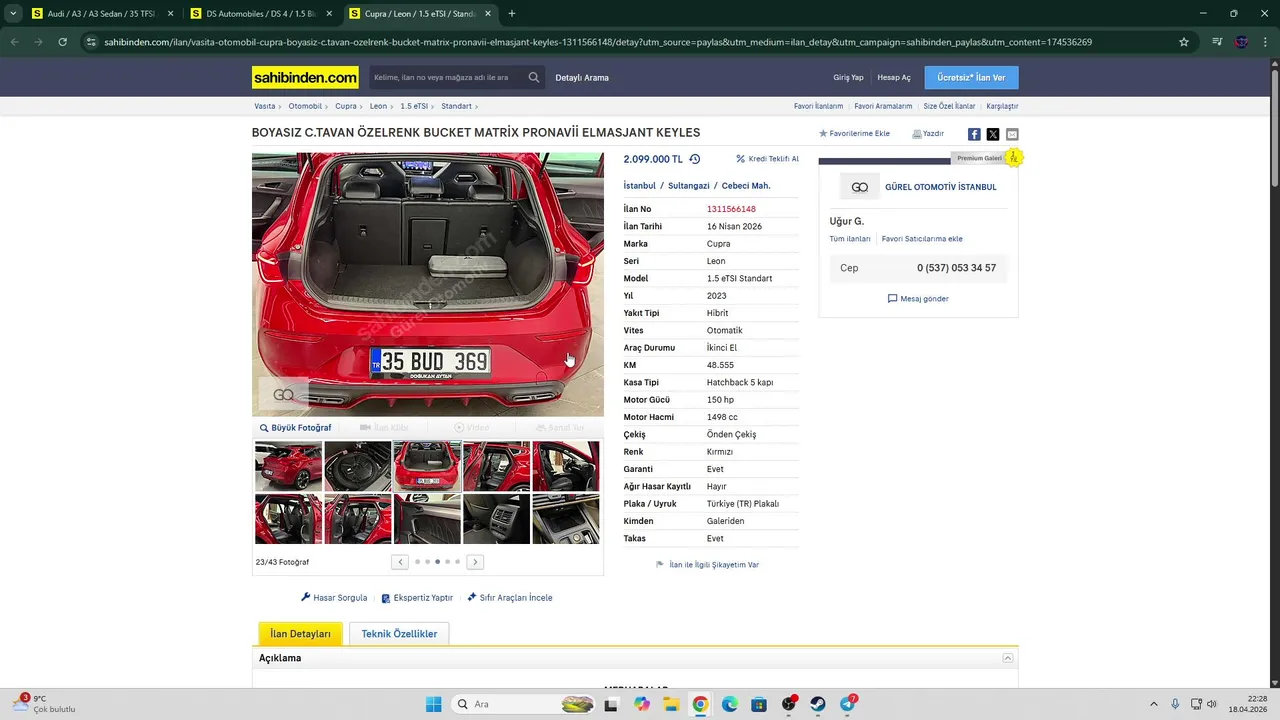Click Kredi Teklifi Al link
The image size is (1280, 720).
coord(768,159)
